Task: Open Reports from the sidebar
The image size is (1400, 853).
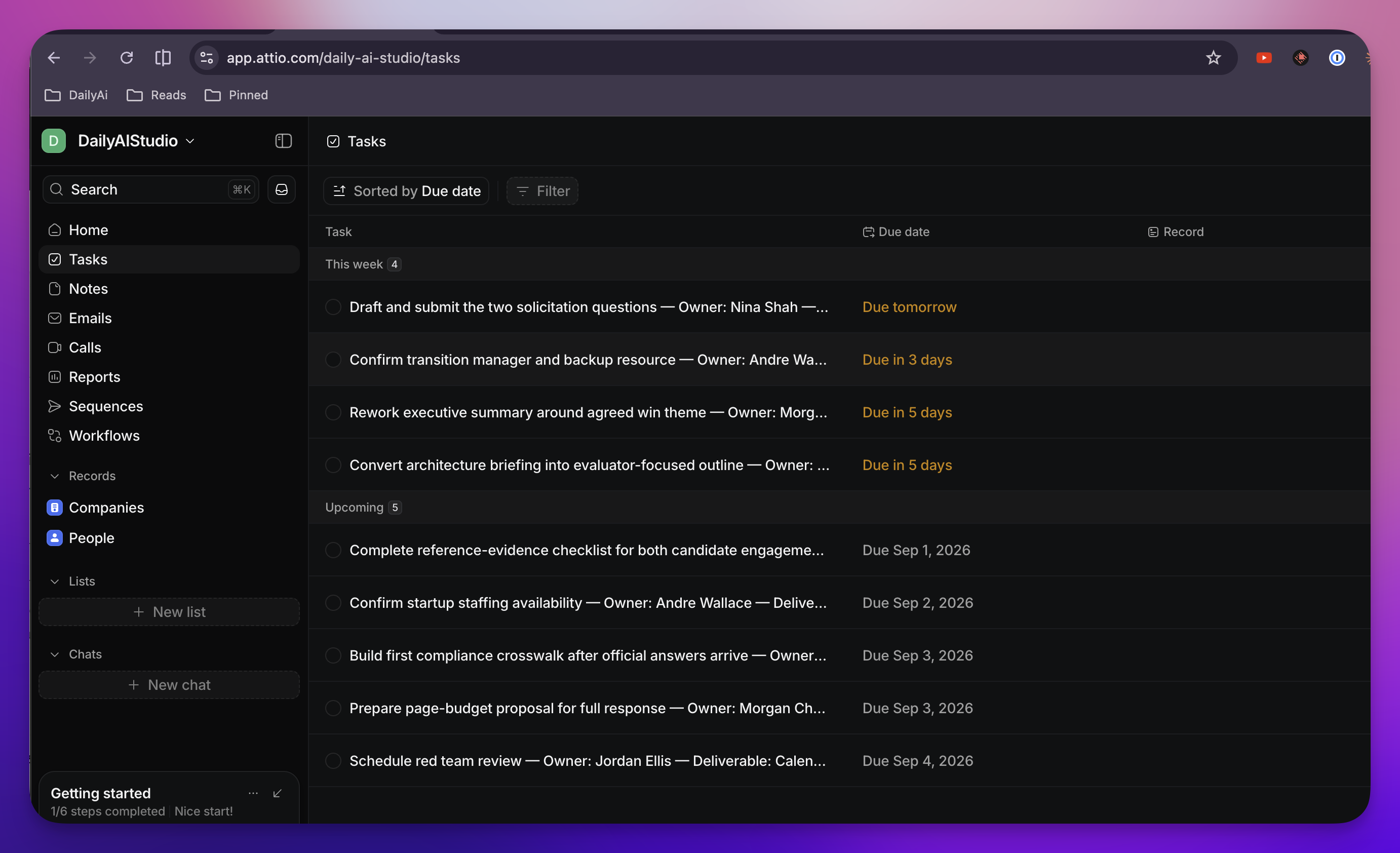Action: tap(169, 377)
